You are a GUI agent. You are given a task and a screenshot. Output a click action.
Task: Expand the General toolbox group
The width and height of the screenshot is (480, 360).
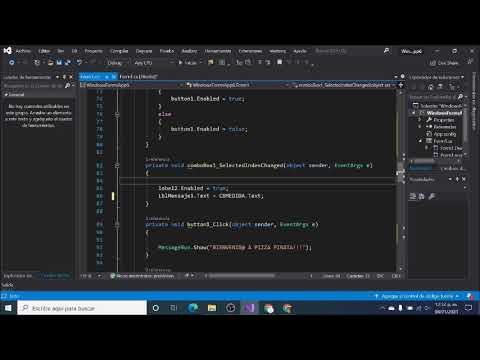coord(13,95)
